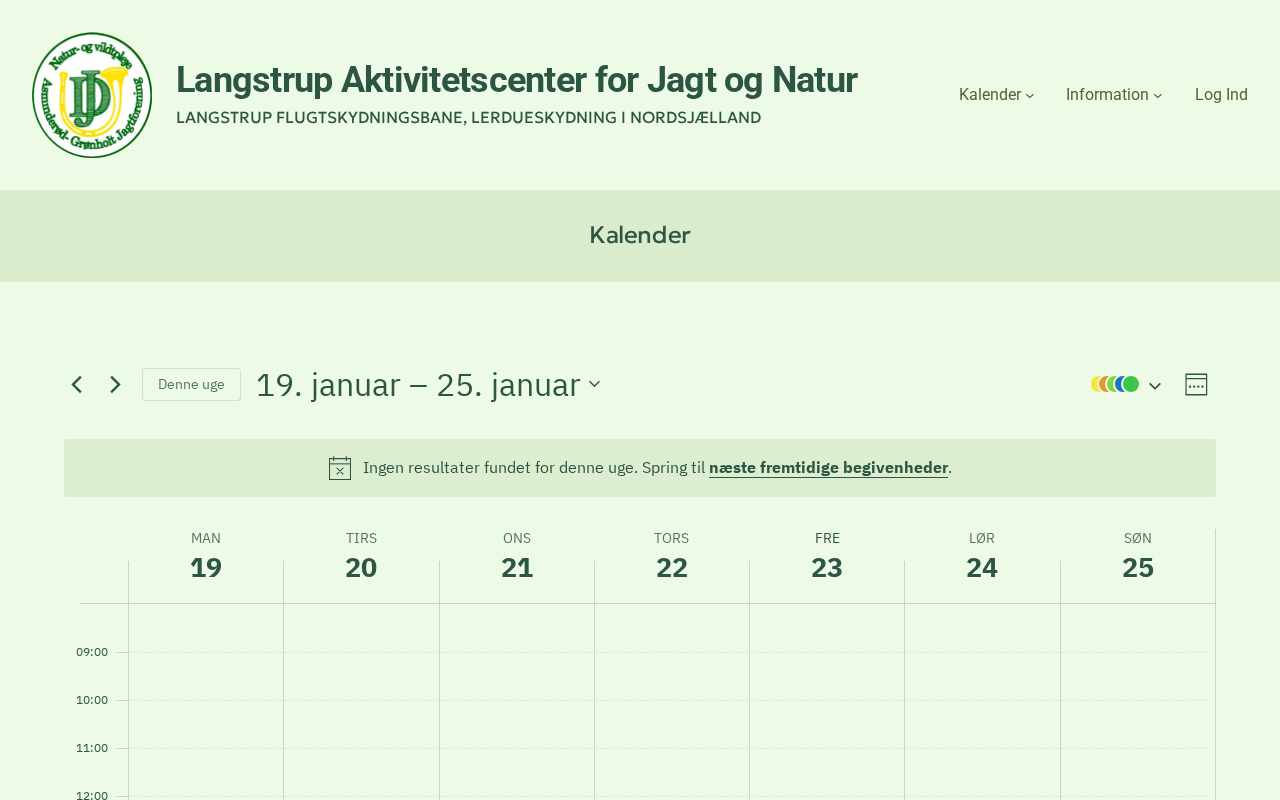Select Wednesday 21 in the week header
Viewport: 1280px width, 800px height.
coord(517,567)
